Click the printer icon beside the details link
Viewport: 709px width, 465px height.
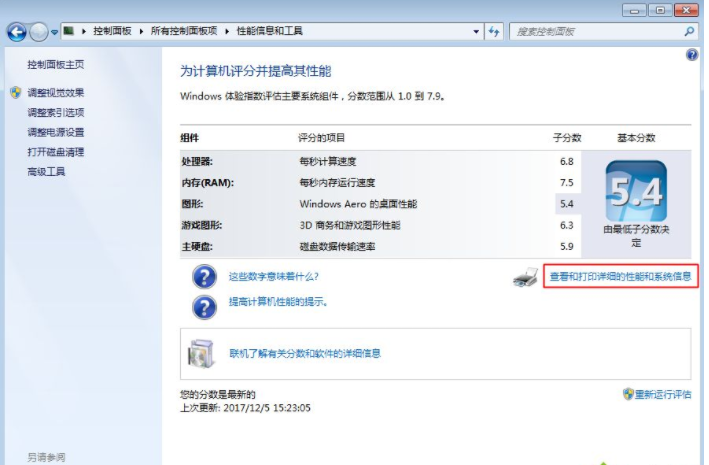tap(525, 277)
